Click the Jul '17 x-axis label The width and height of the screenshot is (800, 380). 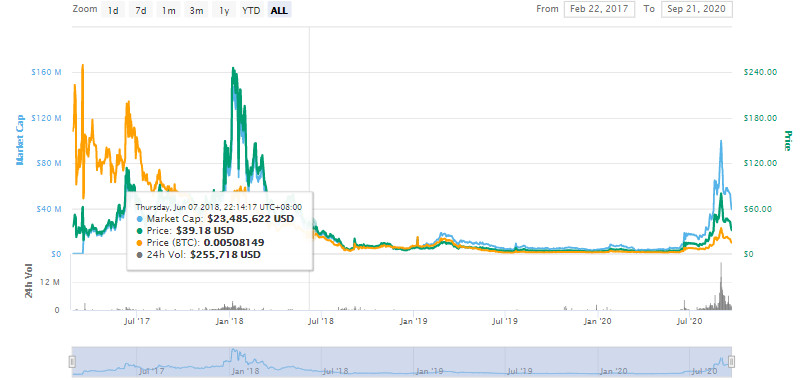[137, 321]
